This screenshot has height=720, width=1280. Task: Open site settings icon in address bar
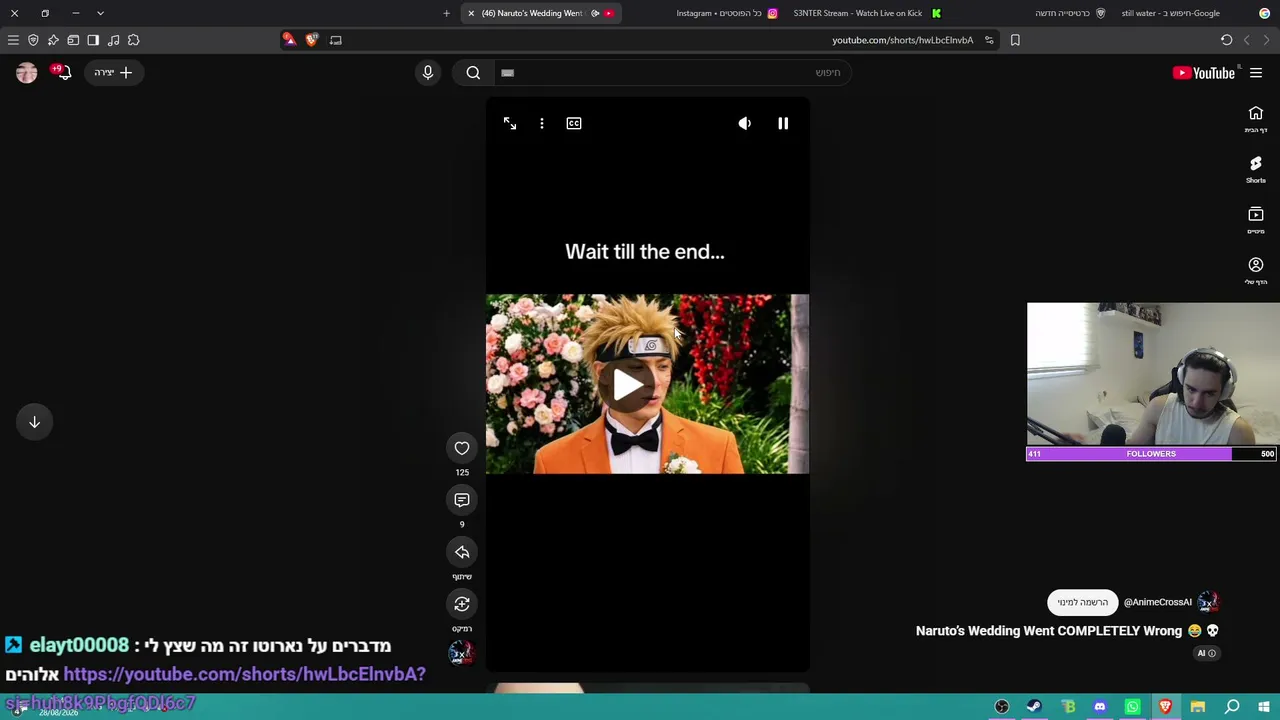pos(989,40)
